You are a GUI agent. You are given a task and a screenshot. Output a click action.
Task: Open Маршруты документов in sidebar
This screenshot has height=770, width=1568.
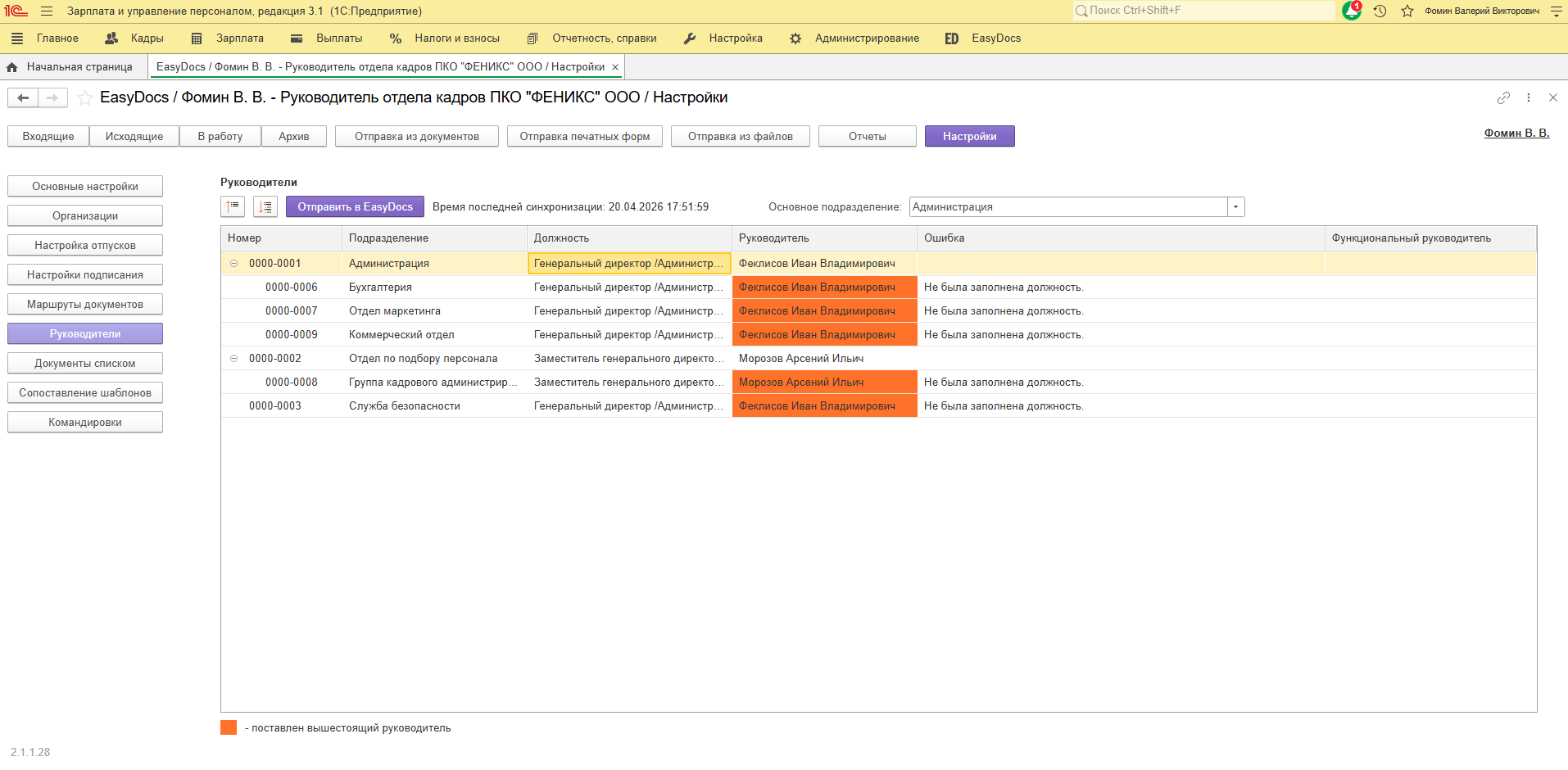point(85,305)
